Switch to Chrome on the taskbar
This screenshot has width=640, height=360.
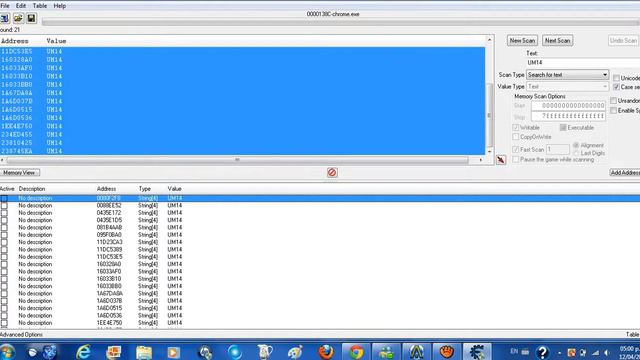coord(356,351)
